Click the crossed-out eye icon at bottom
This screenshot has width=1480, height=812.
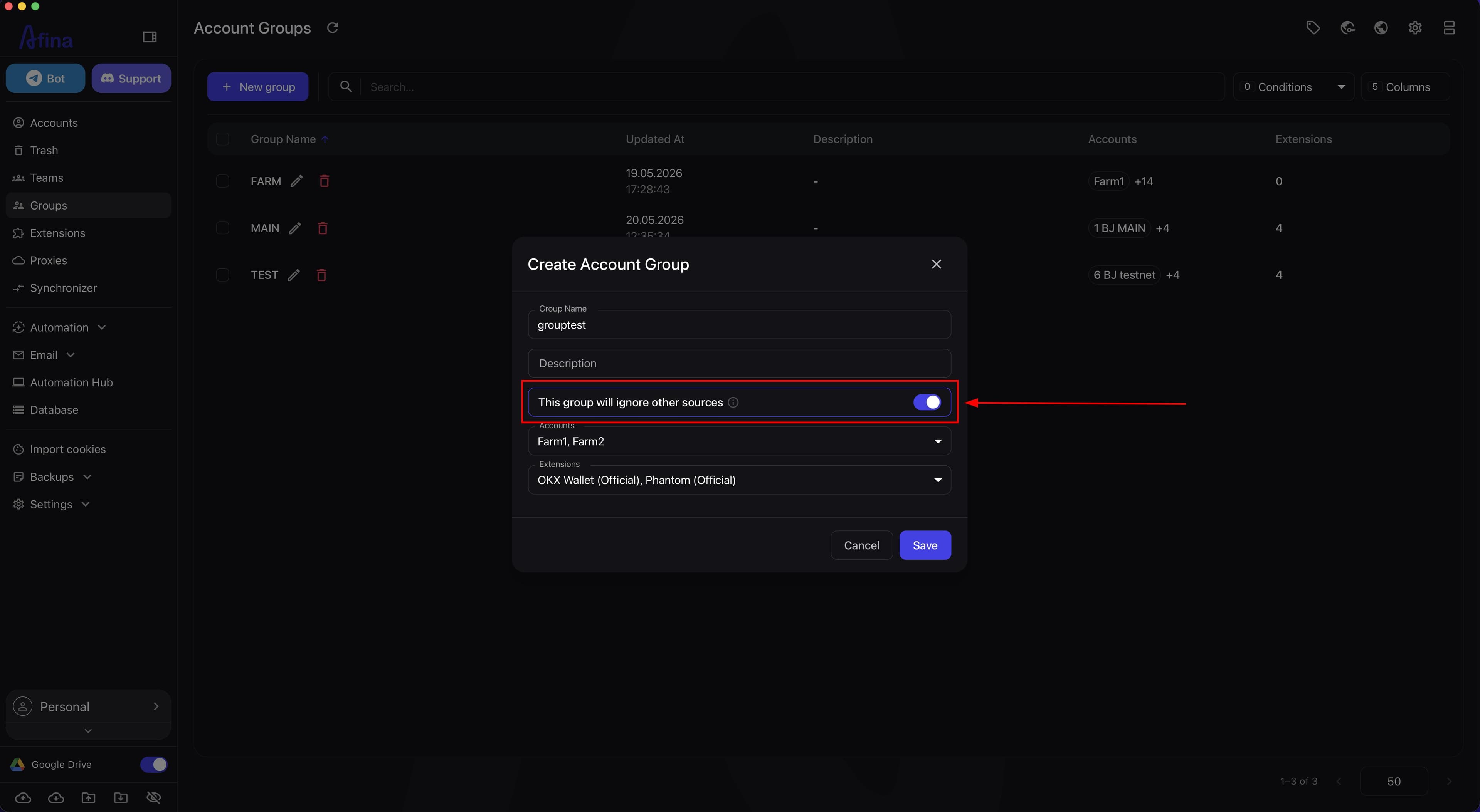click(x=153, y=798)
